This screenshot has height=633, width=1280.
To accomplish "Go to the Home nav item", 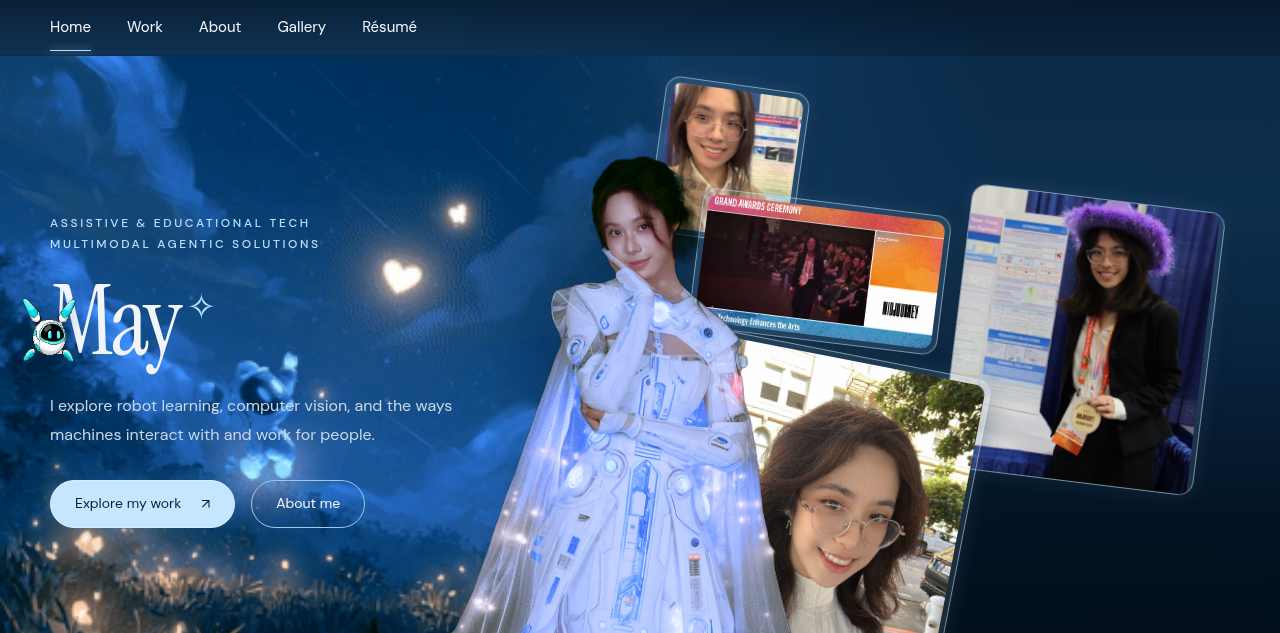I will [x=70, y=27].
